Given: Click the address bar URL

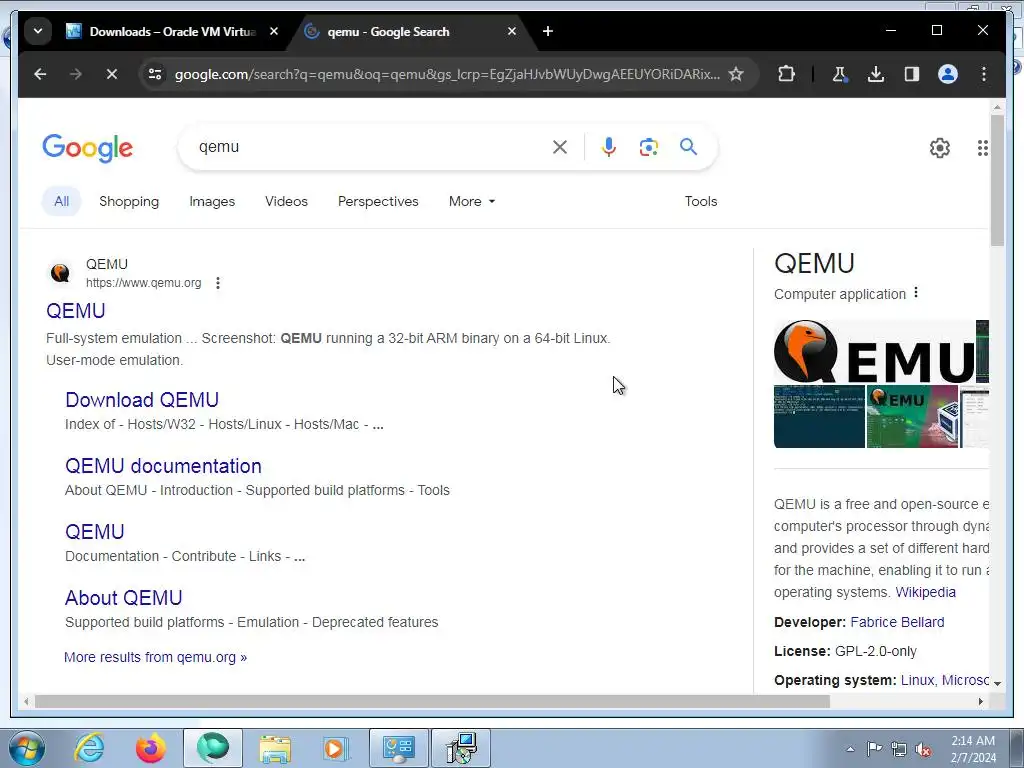Looking at the screenshot, I should point(447,74).
